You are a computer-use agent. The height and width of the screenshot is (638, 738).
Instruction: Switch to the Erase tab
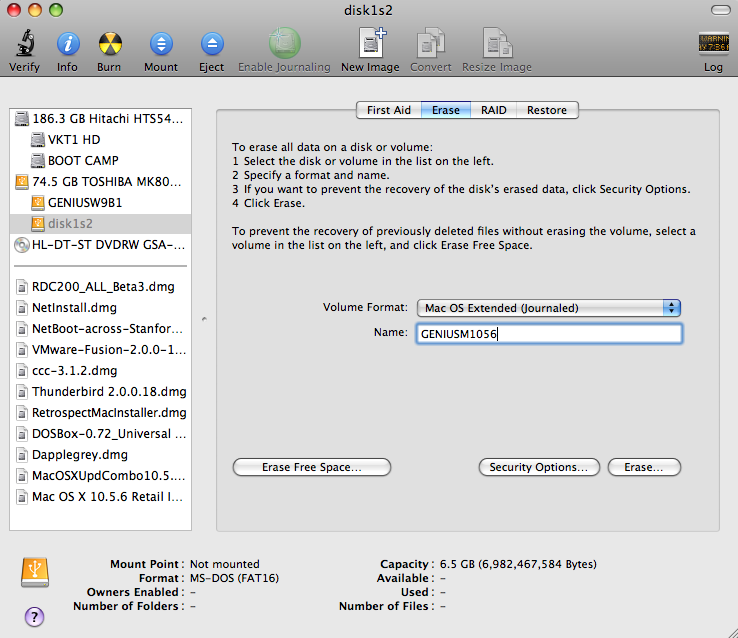pyautogui.click(x=446, y=110)
